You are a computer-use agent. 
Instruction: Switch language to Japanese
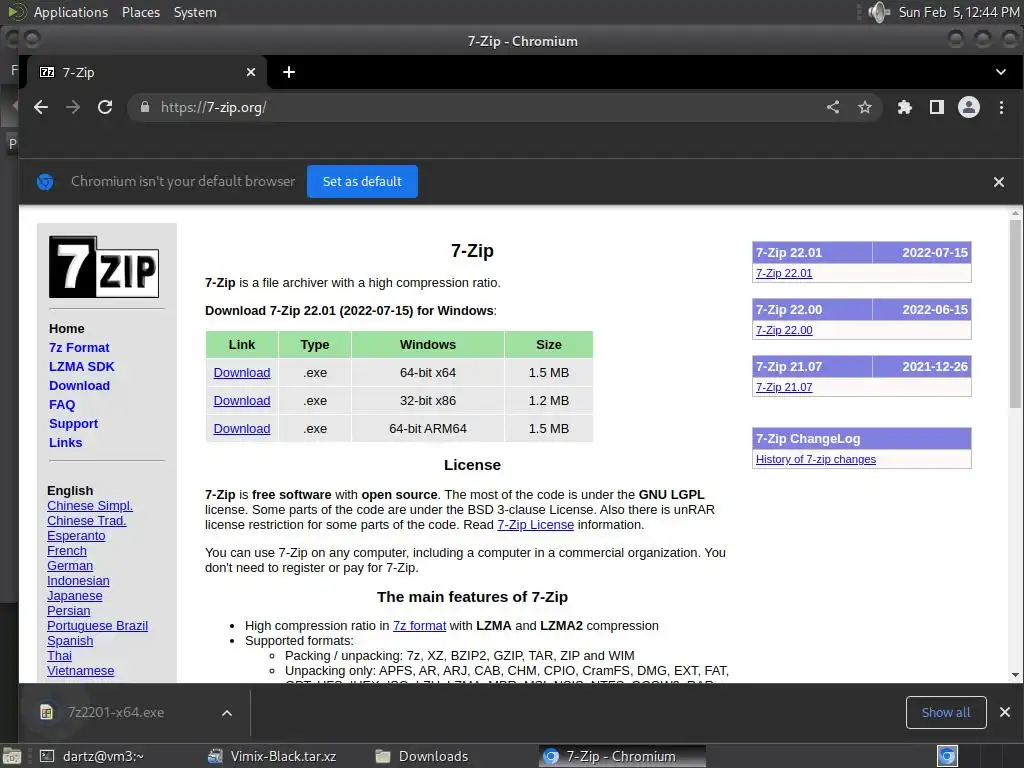(x=74, y=596)
